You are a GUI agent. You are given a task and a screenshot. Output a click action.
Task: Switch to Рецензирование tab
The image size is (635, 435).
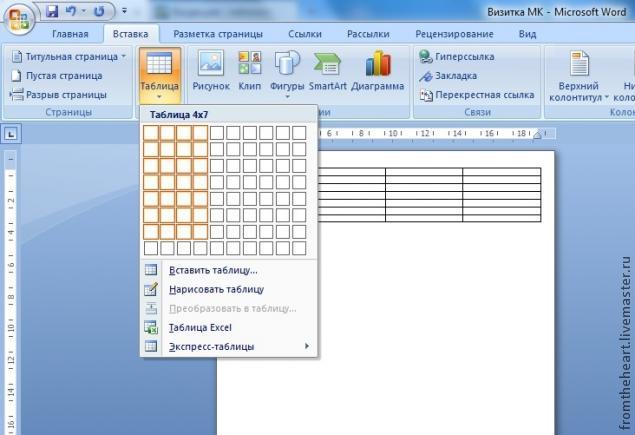[454, 34]
